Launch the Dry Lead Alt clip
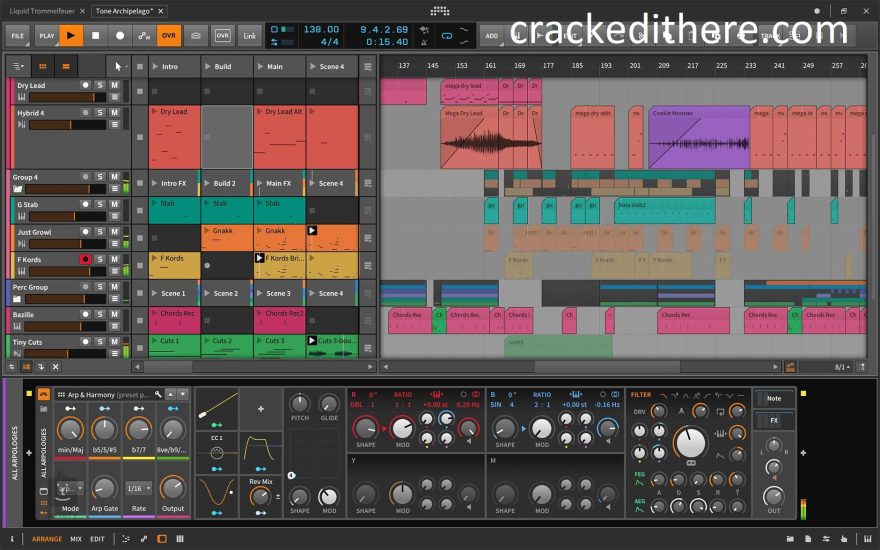The height and width of the screenshot is (550, 880). pos(279,137)
